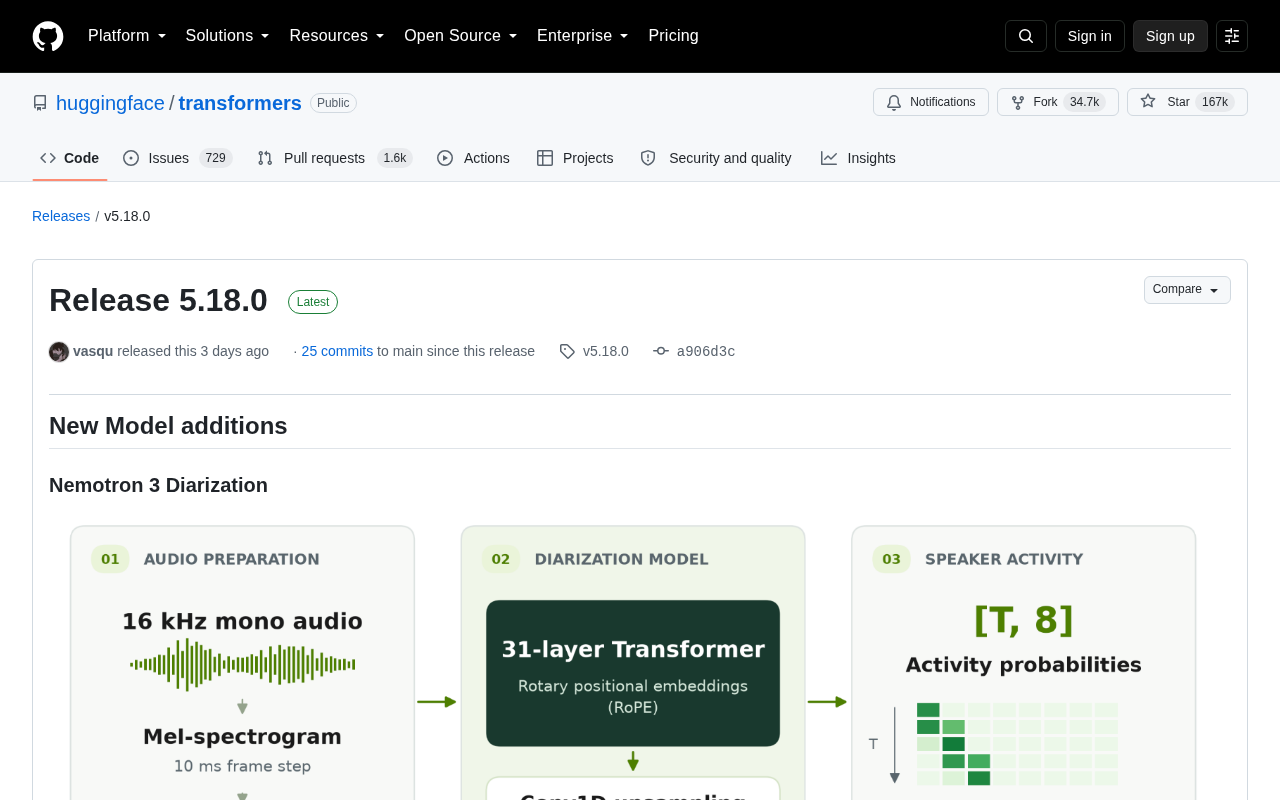Click the Star icon
This screenshot has width=1280, height=800.
[x=1148, y=101]
